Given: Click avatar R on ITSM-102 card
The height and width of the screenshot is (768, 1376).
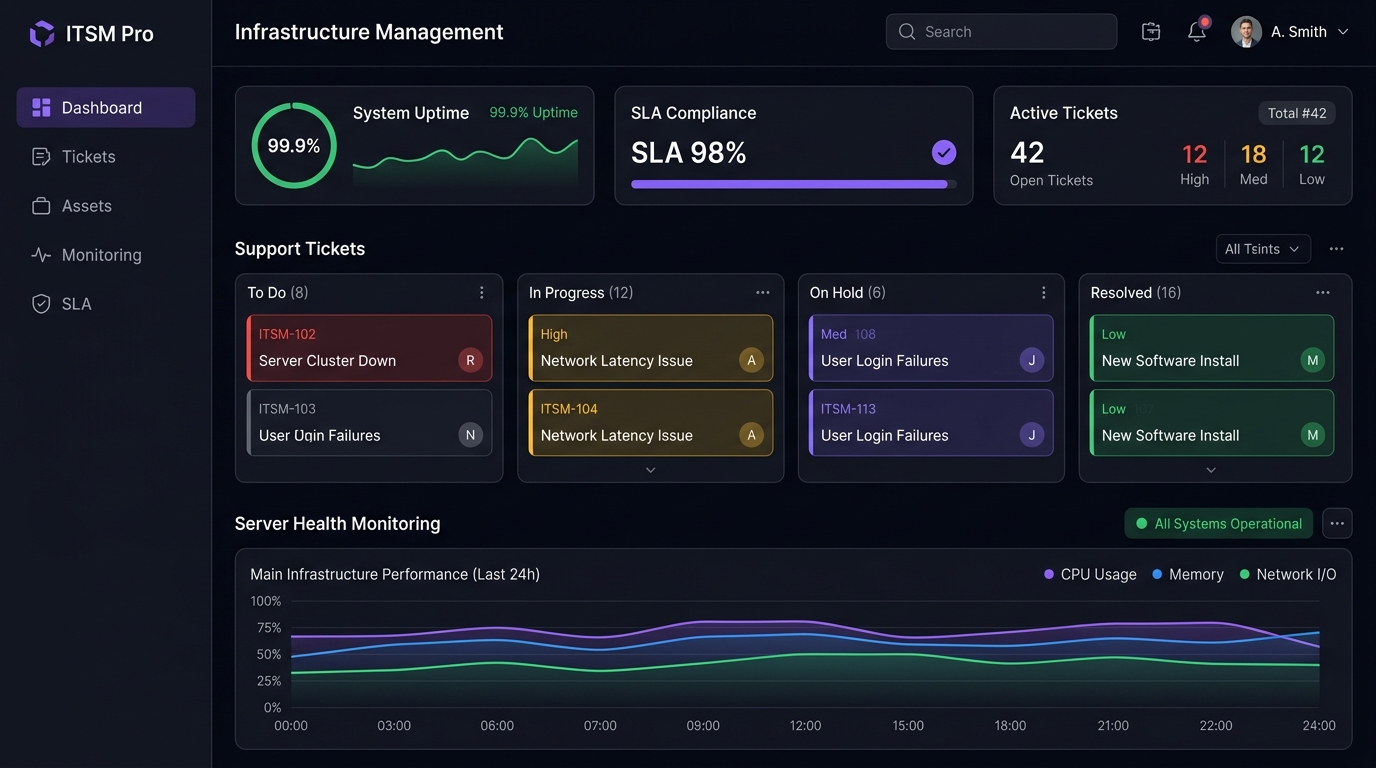Looking at the screenshot, I should point(470,361).
